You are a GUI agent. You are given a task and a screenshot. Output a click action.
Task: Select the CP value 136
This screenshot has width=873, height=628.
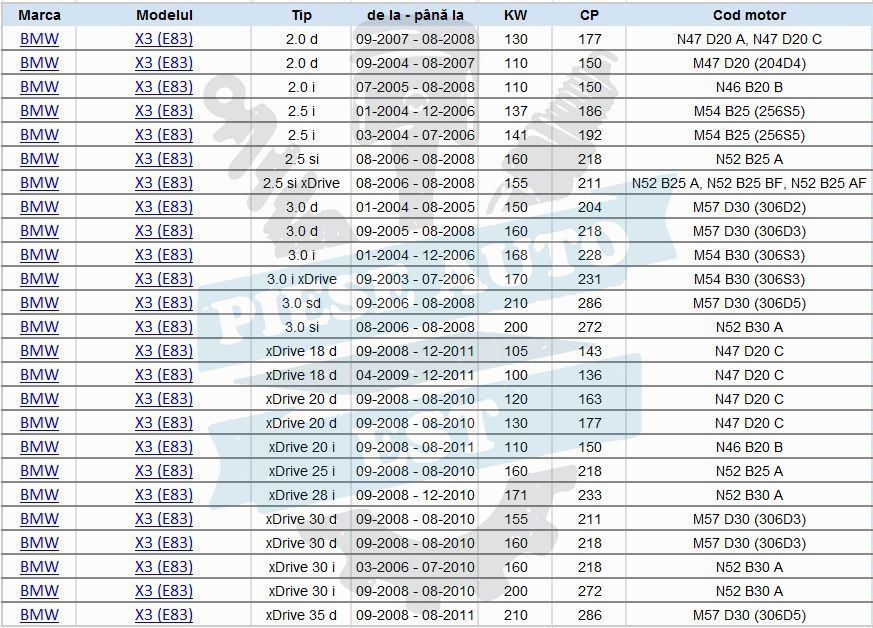tap(589, 375)
